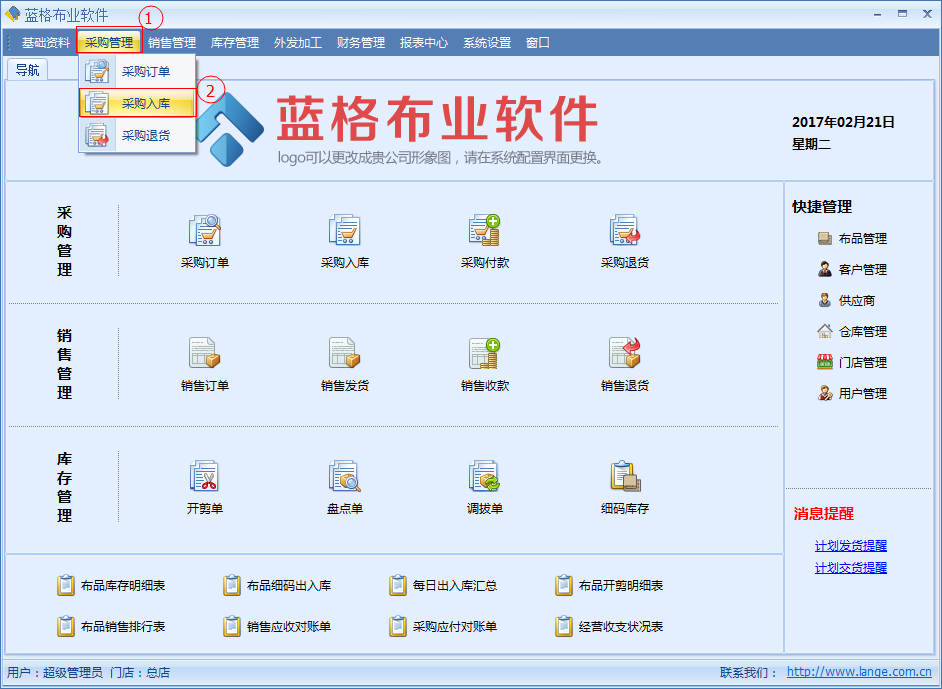Image resolution: width=942 pixels, height=689 pixels.
Task: Switch to the 导航 tab
Action: click(x=28, y=70)
